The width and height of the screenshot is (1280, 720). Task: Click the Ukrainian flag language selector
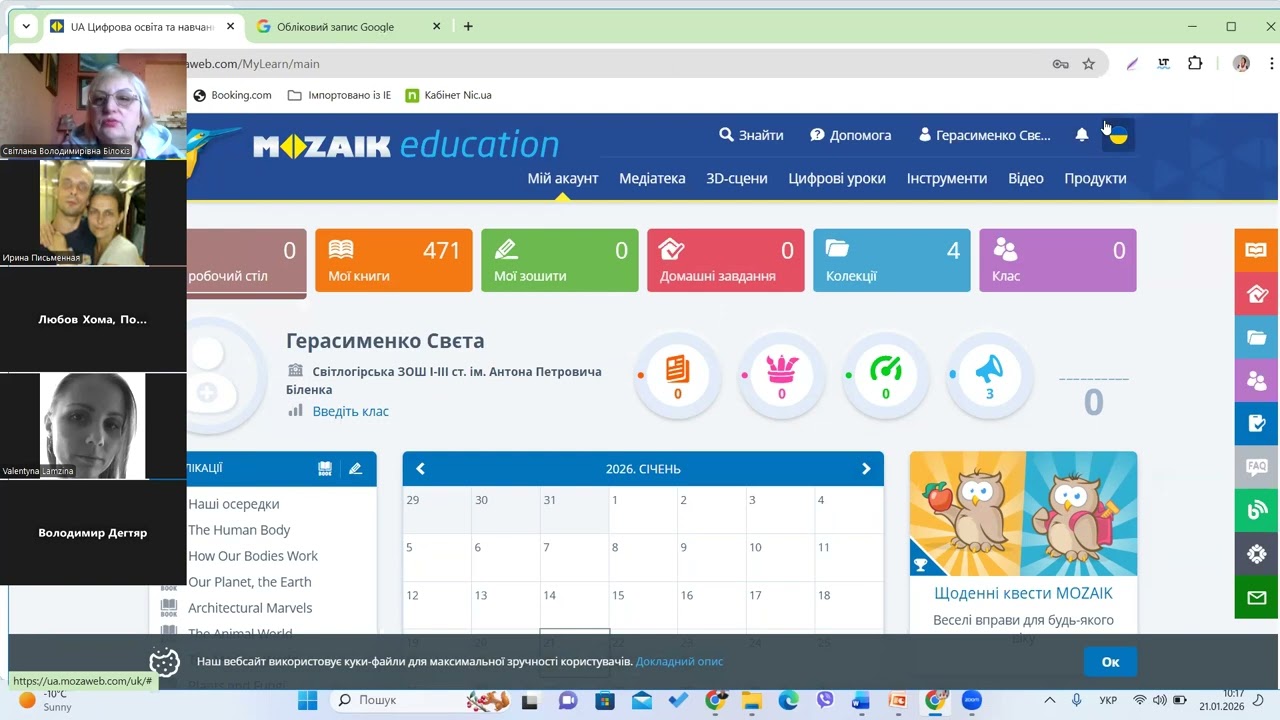pyautogui.click(x=1118, y=135)
